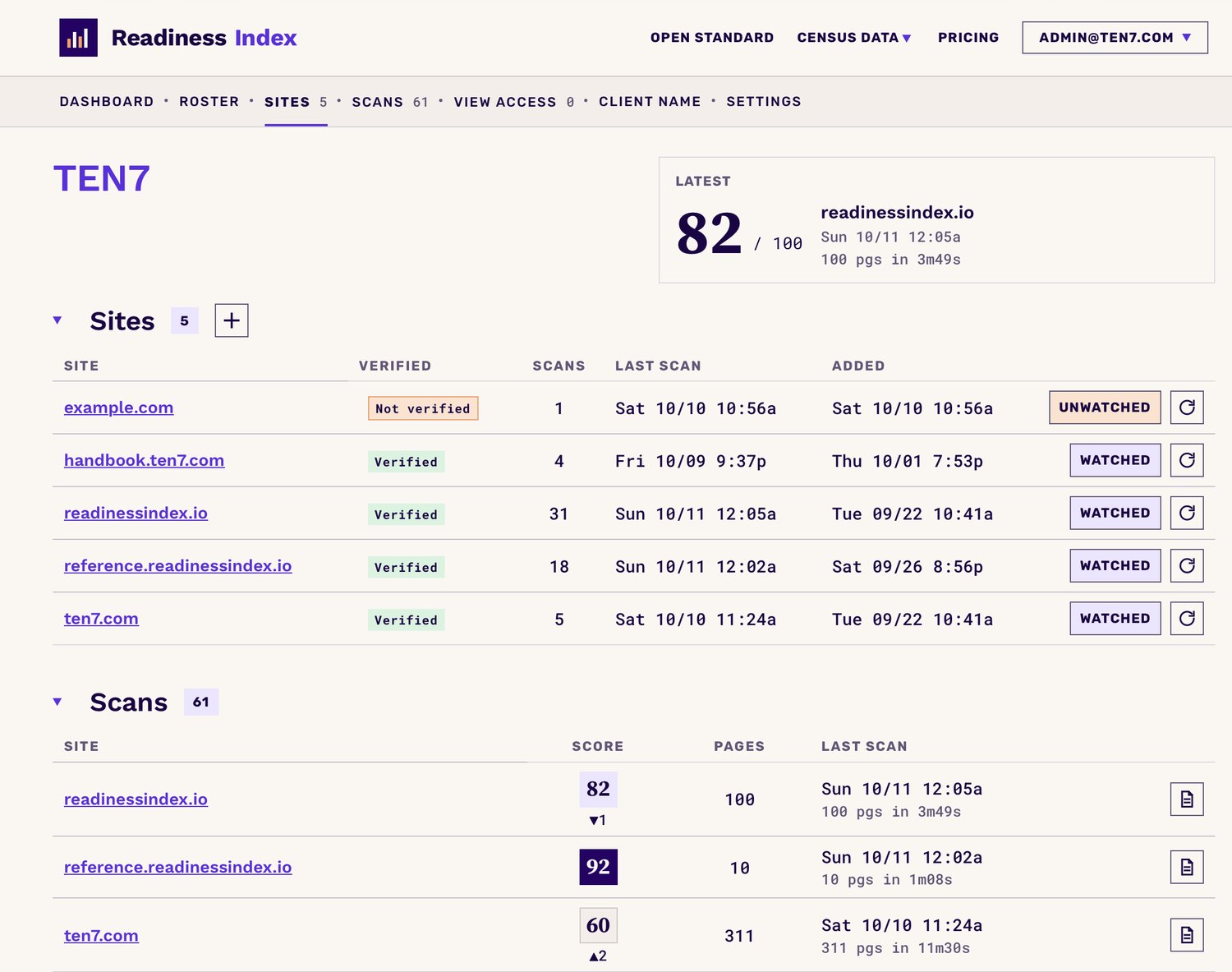This screenshot has height=972, width=1232.
Task: Select the Sites tab
Action: point(296,102)
